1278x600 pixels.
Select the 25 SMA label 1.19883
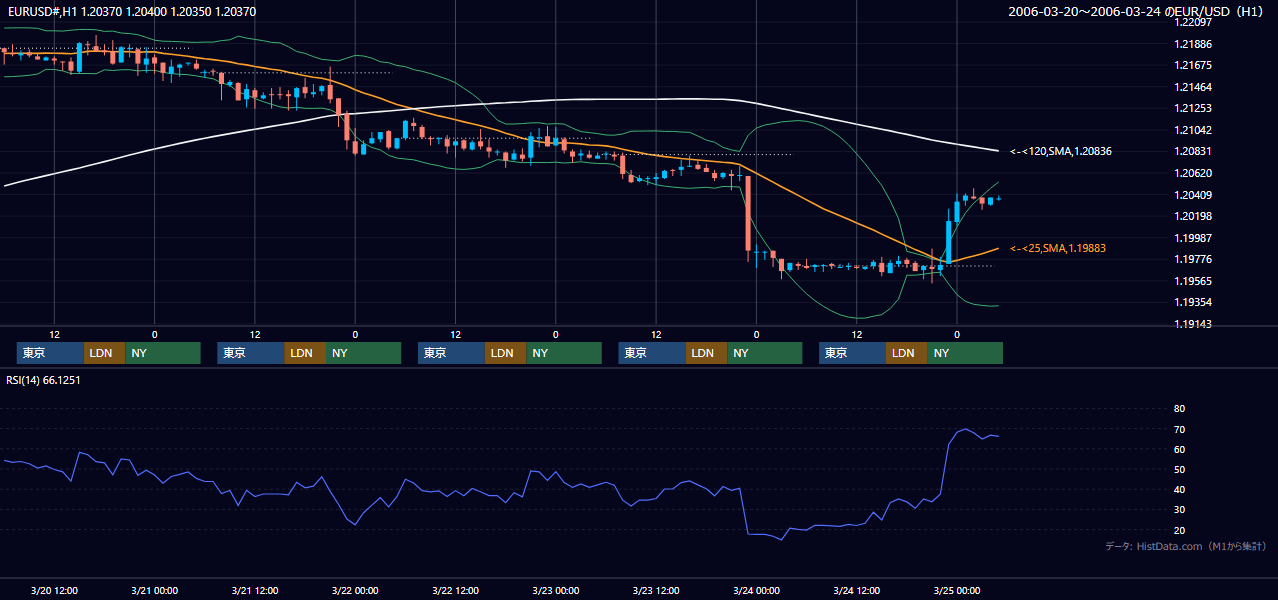click(x=1058, y=248)
